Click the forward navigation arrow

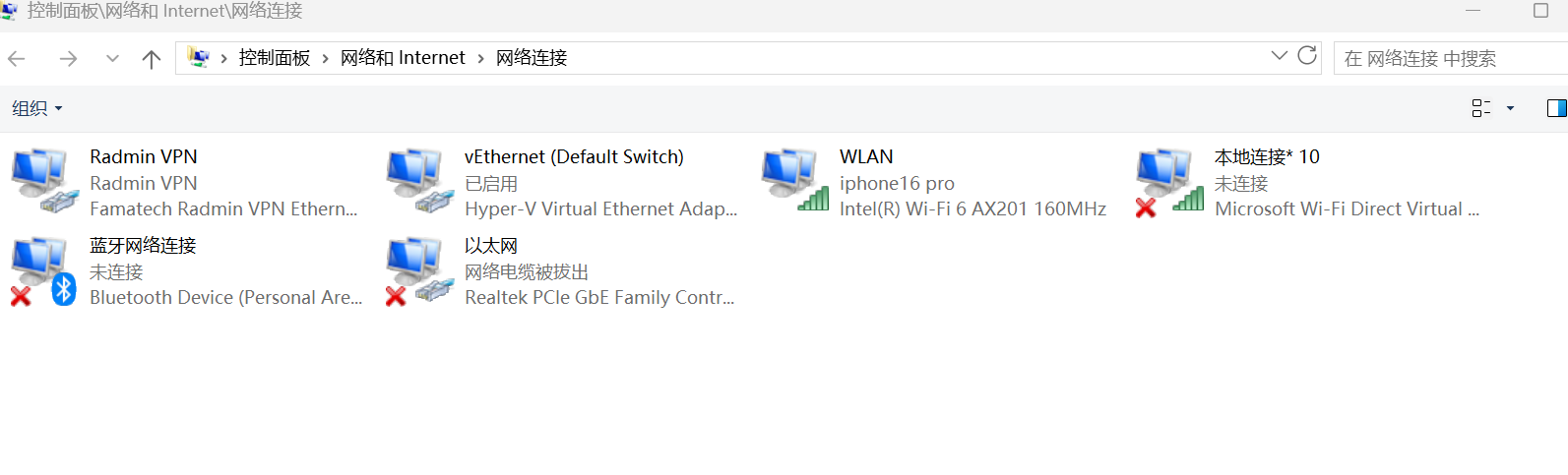(68, 59)
